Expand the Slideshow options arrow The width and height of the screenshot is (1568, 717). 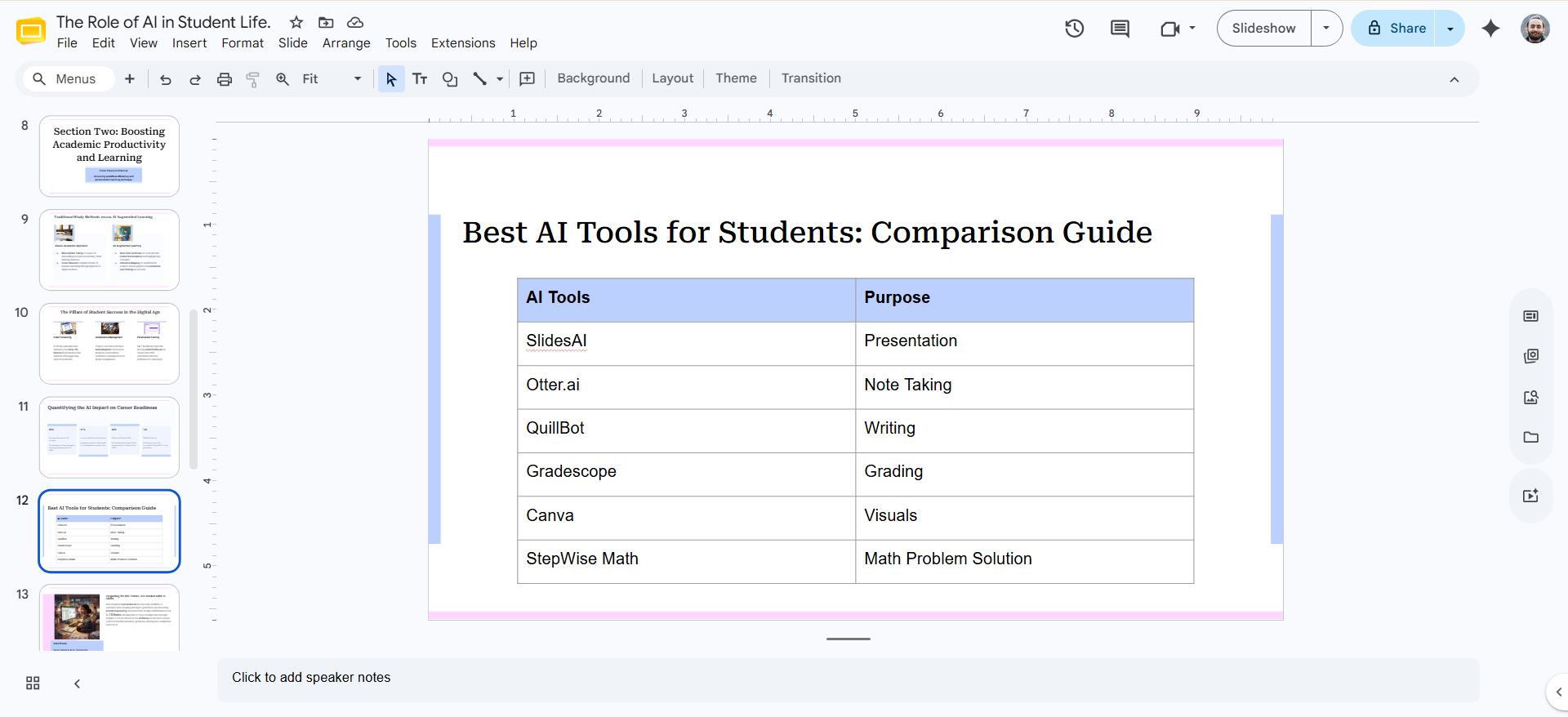click(1326, 29)
